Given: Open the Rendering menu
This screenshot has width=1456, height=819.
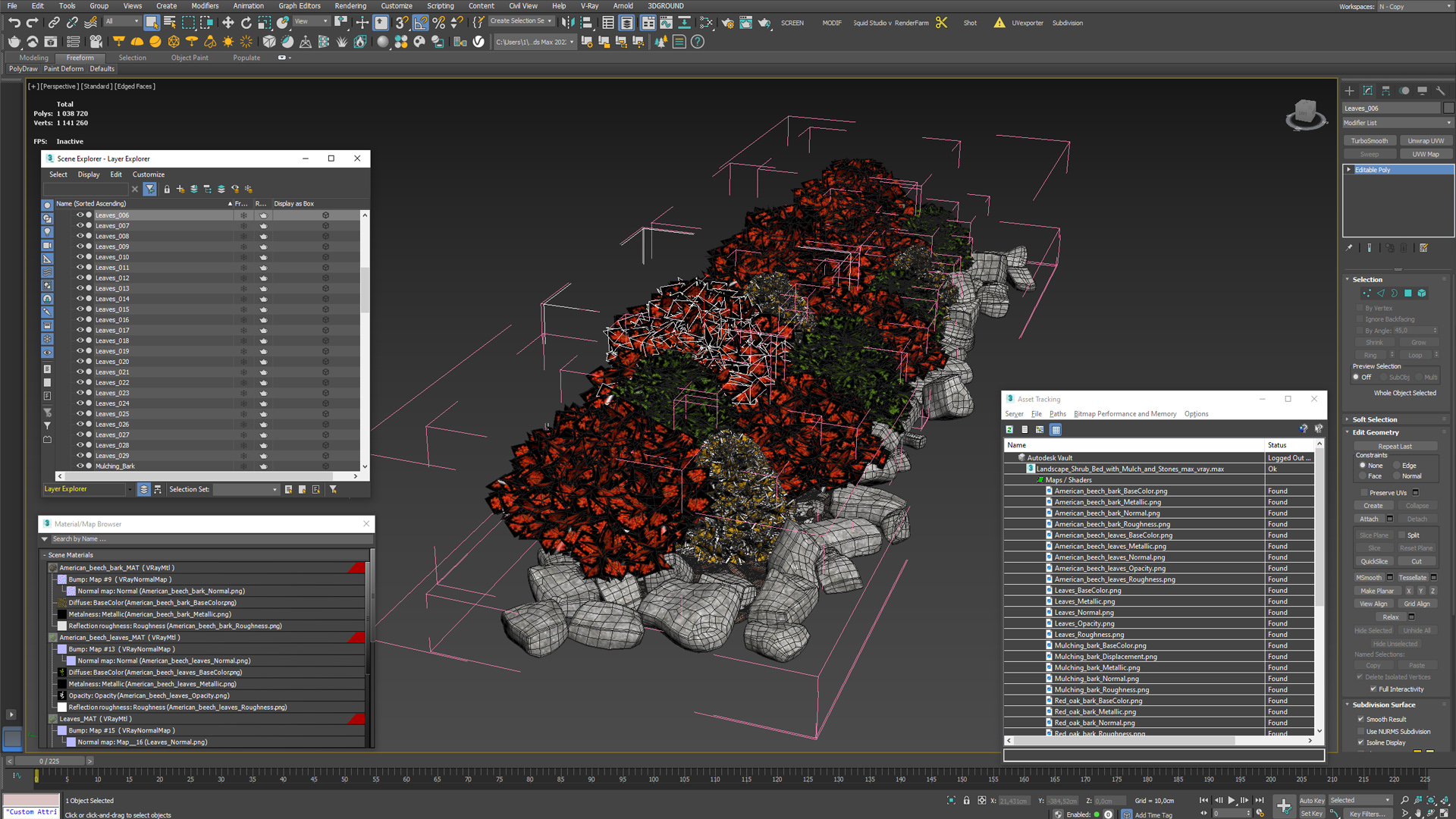Looking at the screenshot, I should [350, 6].
